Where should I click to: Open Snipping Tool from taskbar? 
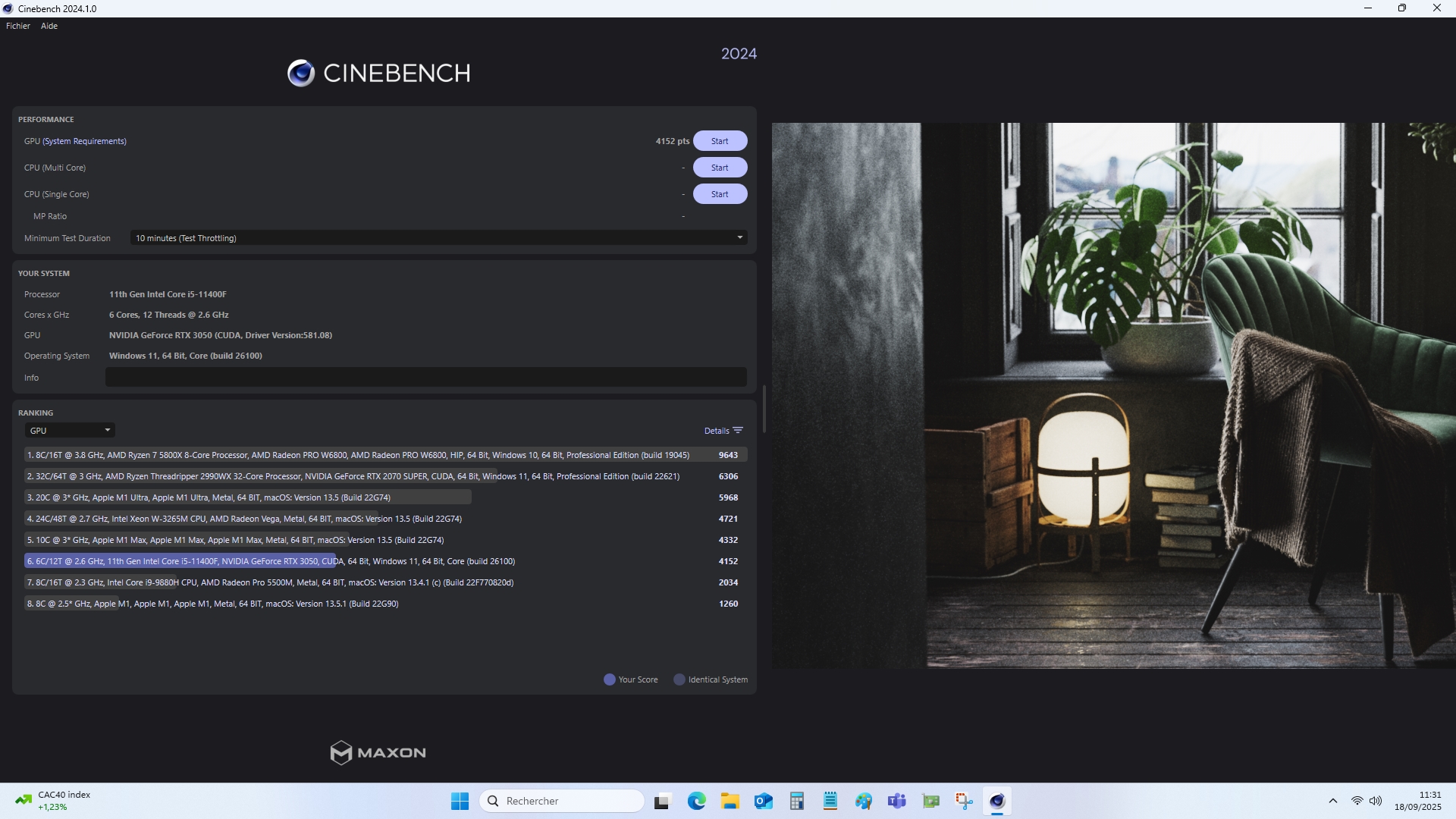point(963,801)
